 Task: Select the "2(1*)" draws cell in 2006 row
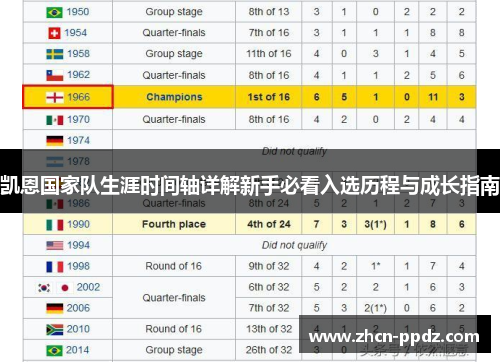point(375,308)
